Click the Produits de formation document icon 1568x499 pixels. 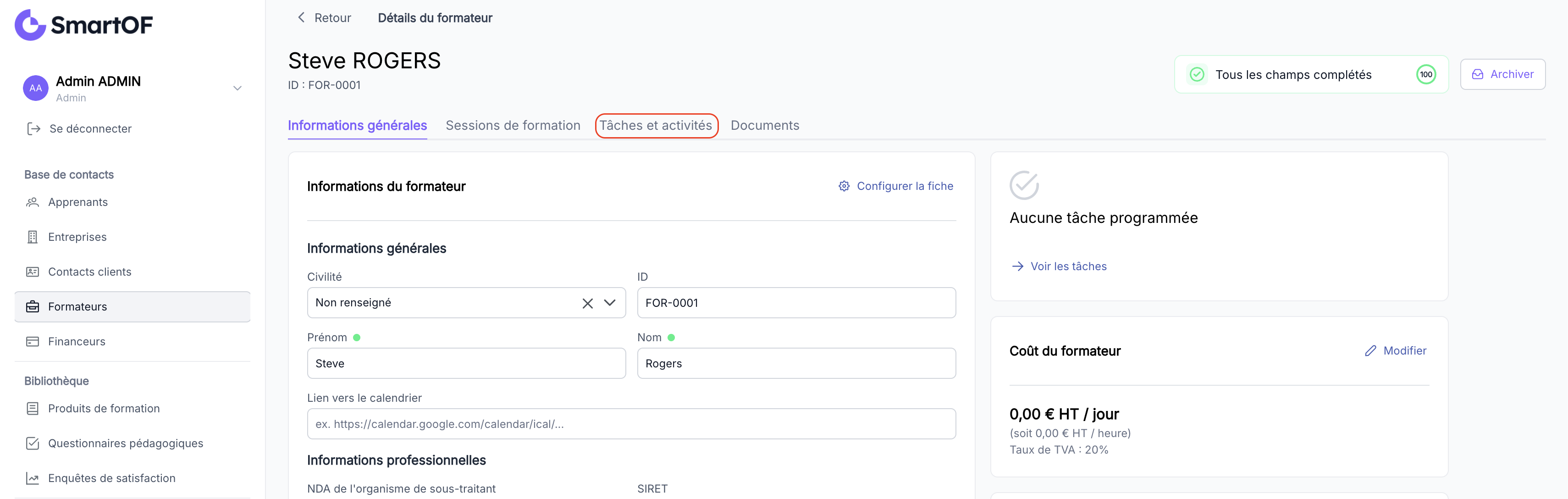tap(32, 409)
